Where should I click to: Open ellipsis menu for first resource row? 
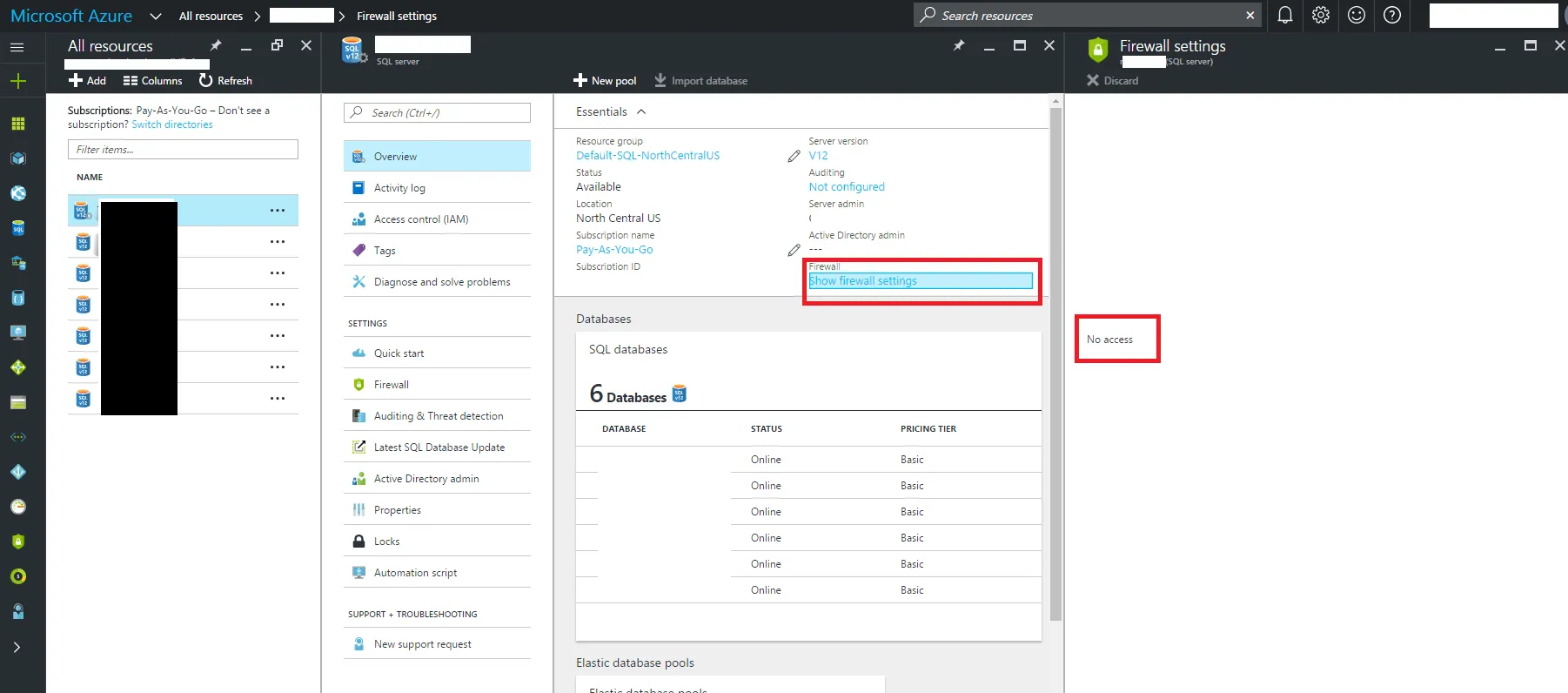(x=278, y=210)
